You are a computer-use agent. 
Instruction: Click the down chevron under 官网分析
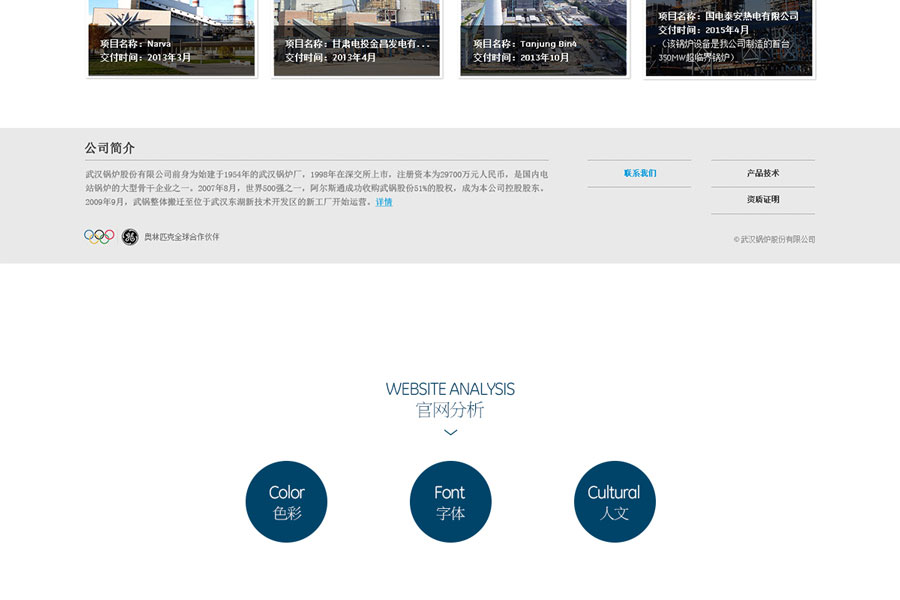click(450, 433)
